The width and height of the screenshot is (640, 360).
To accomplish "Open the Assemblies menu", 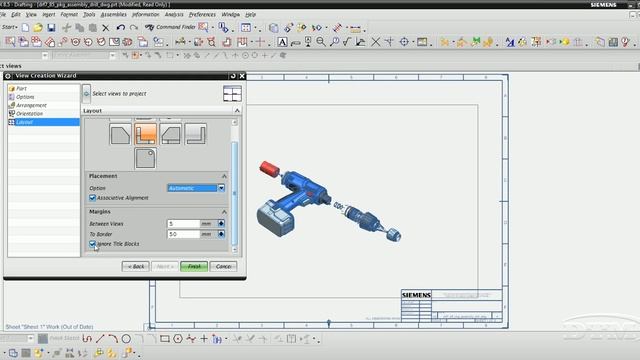I will point(113,14).
